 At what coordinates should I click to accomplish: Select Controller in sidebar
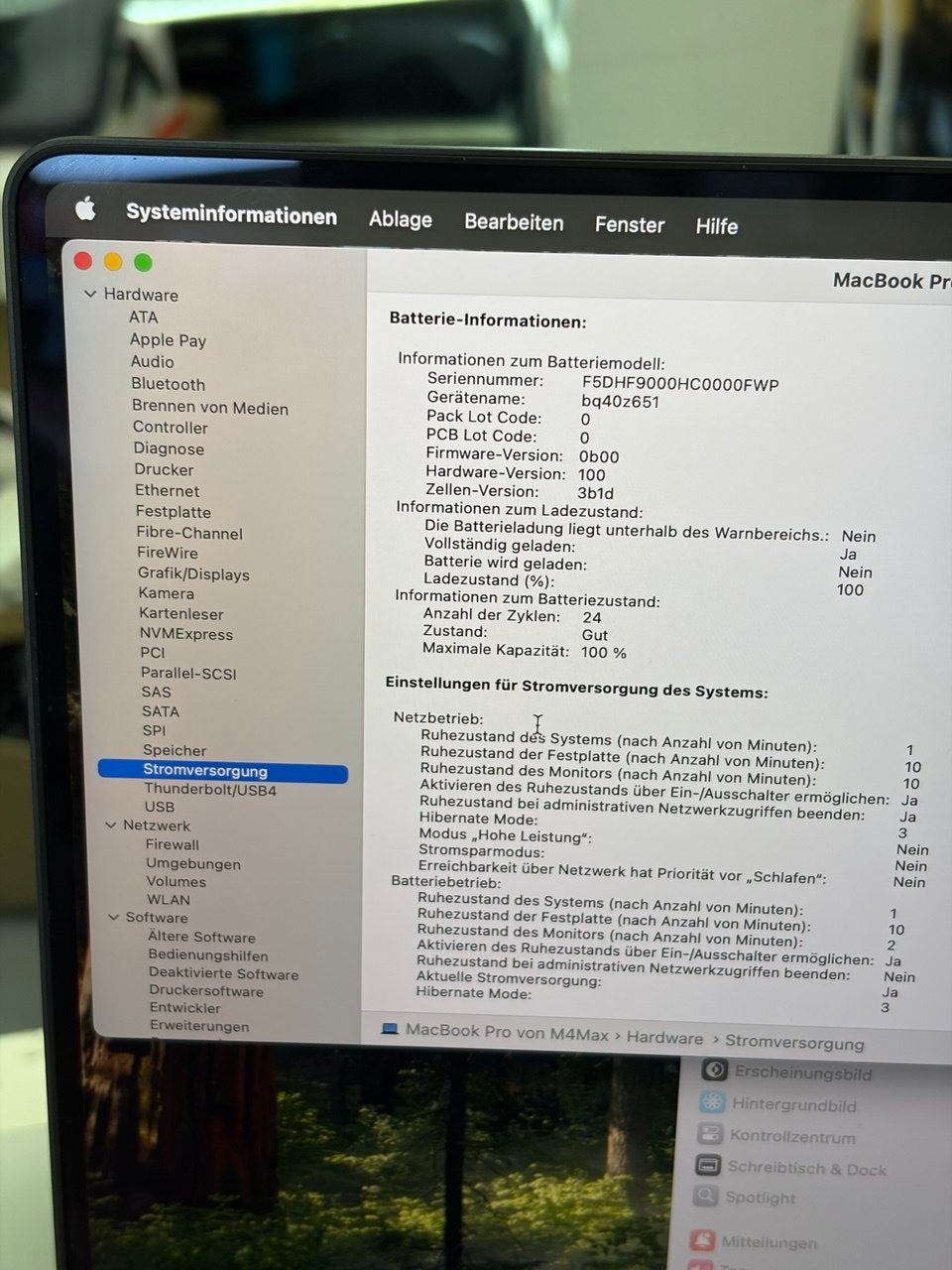point(171,428)
